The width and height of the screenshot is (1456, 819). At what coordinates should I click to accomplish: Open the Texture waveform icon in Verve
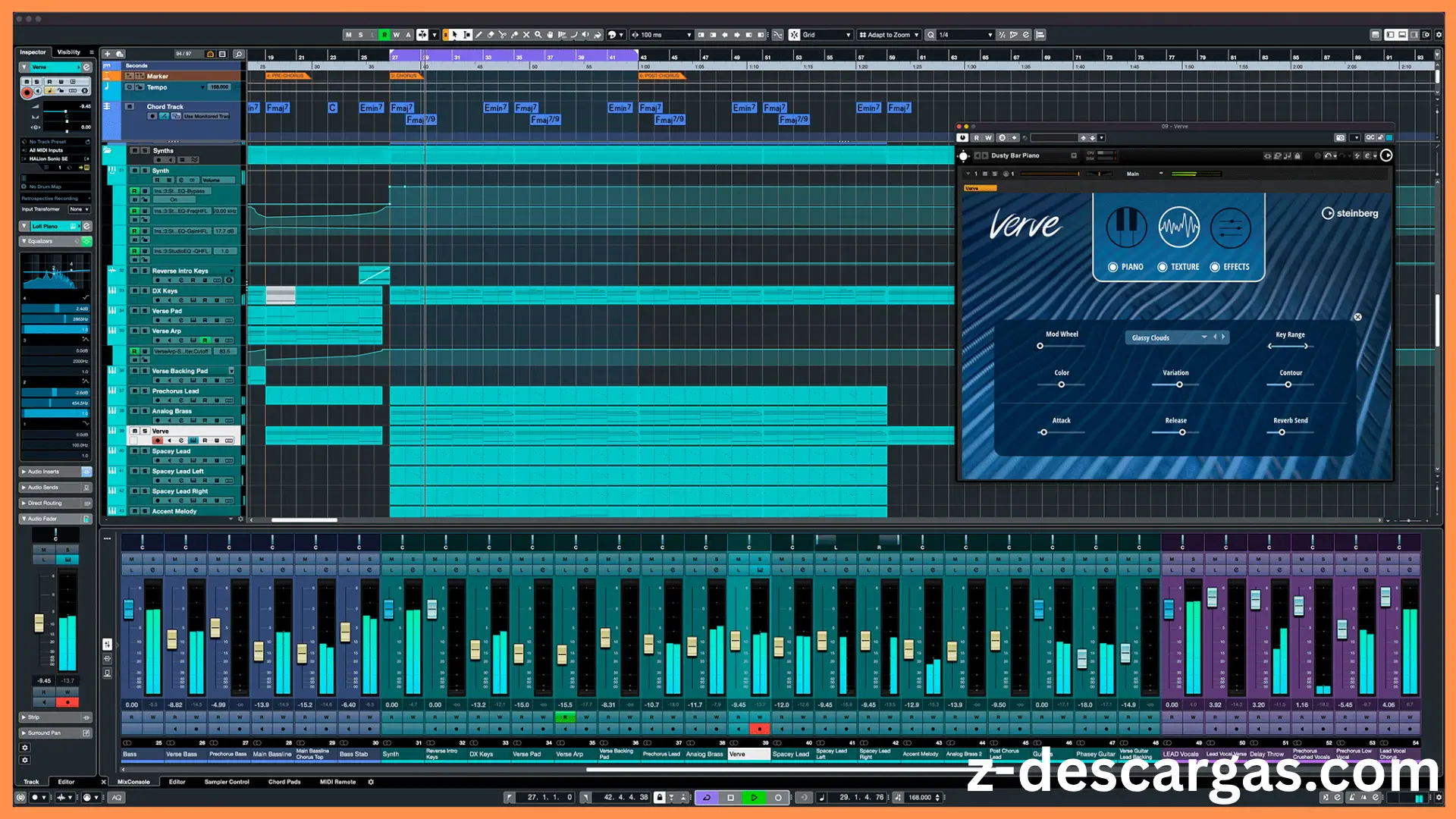click(1178, 227)
